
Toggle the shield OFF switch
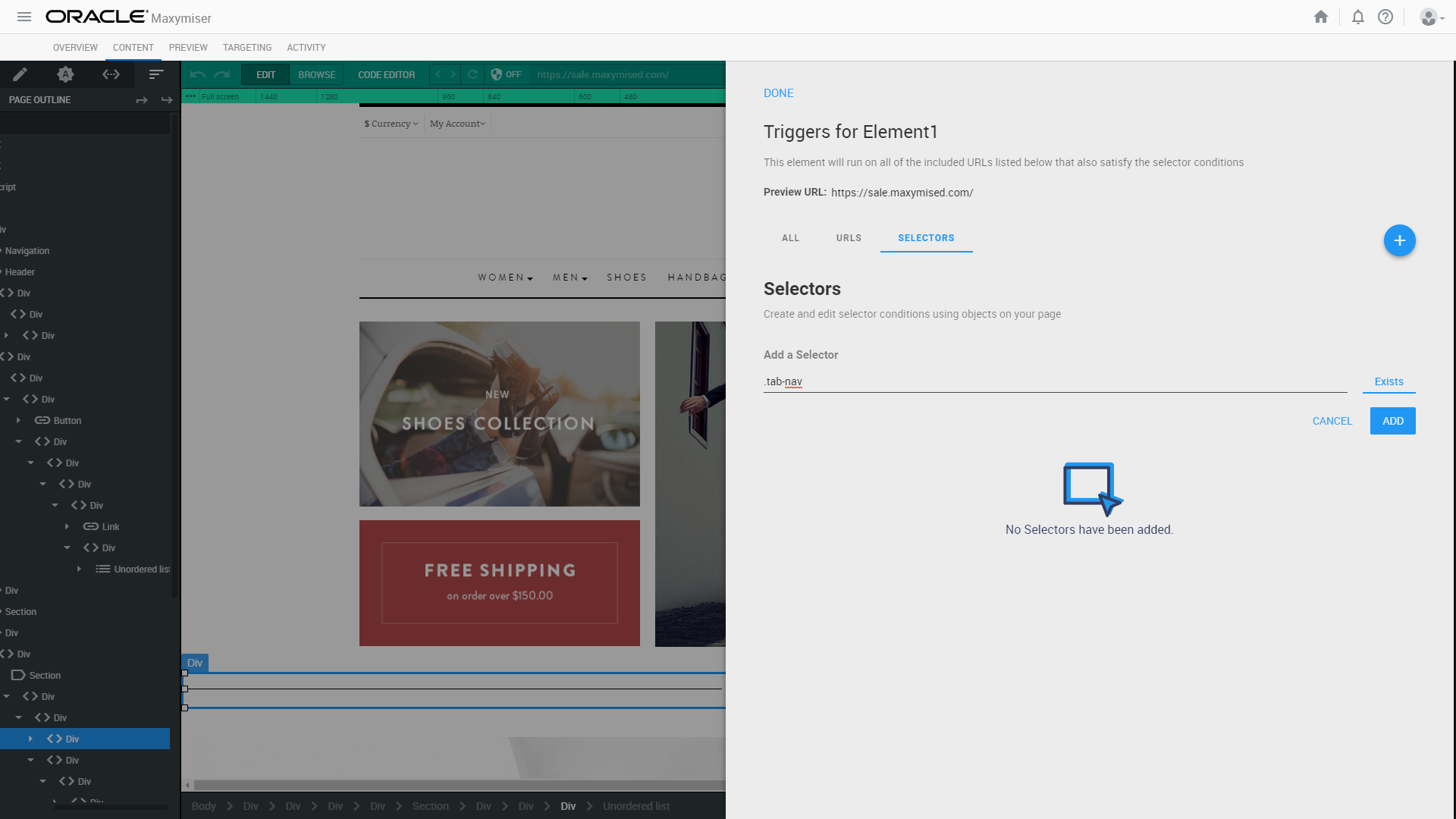(x=506, y=74)
